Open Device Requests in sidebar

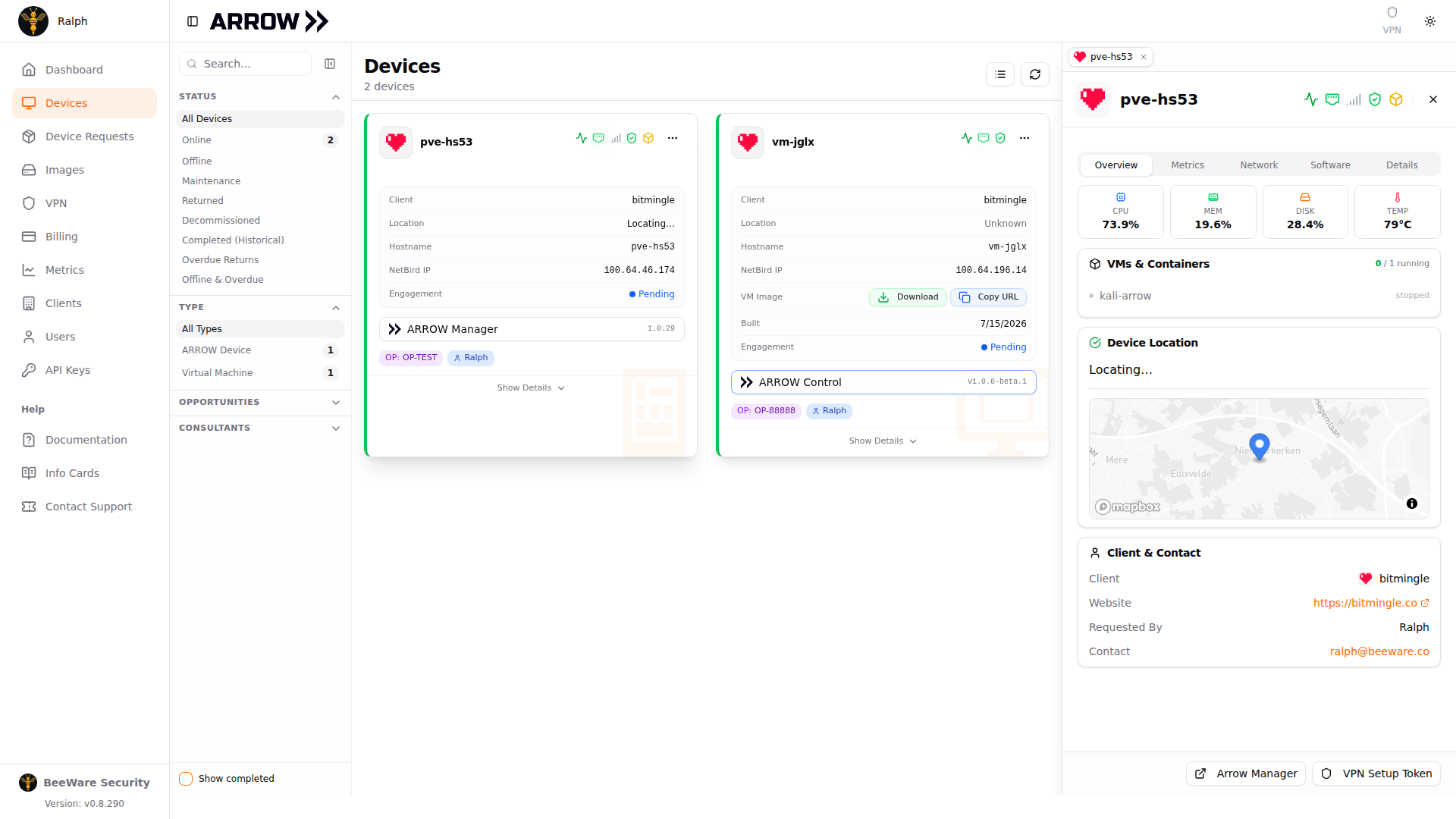85,136
